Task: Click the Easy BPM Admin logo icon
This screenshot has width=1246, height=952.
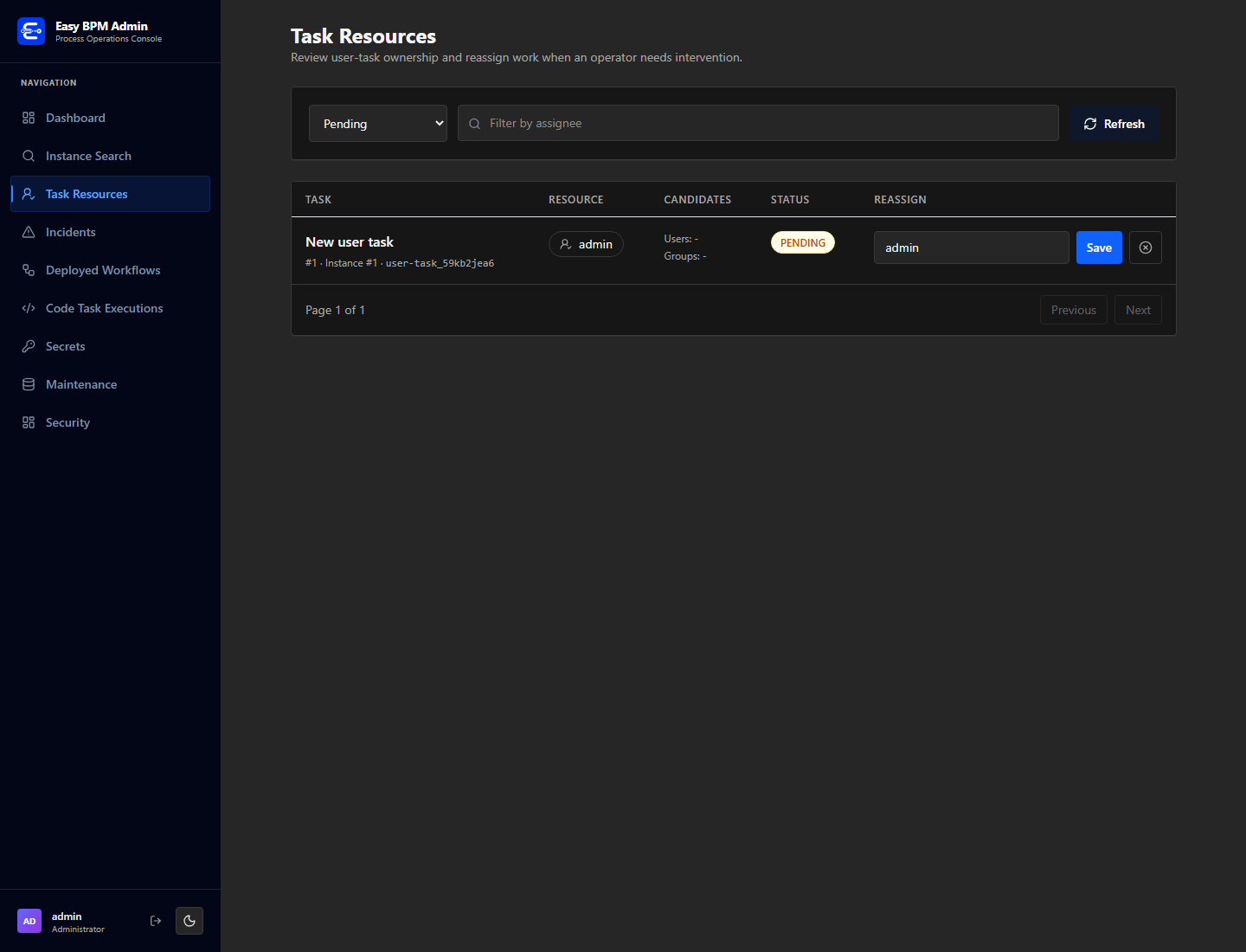Action: pos(31,31)
